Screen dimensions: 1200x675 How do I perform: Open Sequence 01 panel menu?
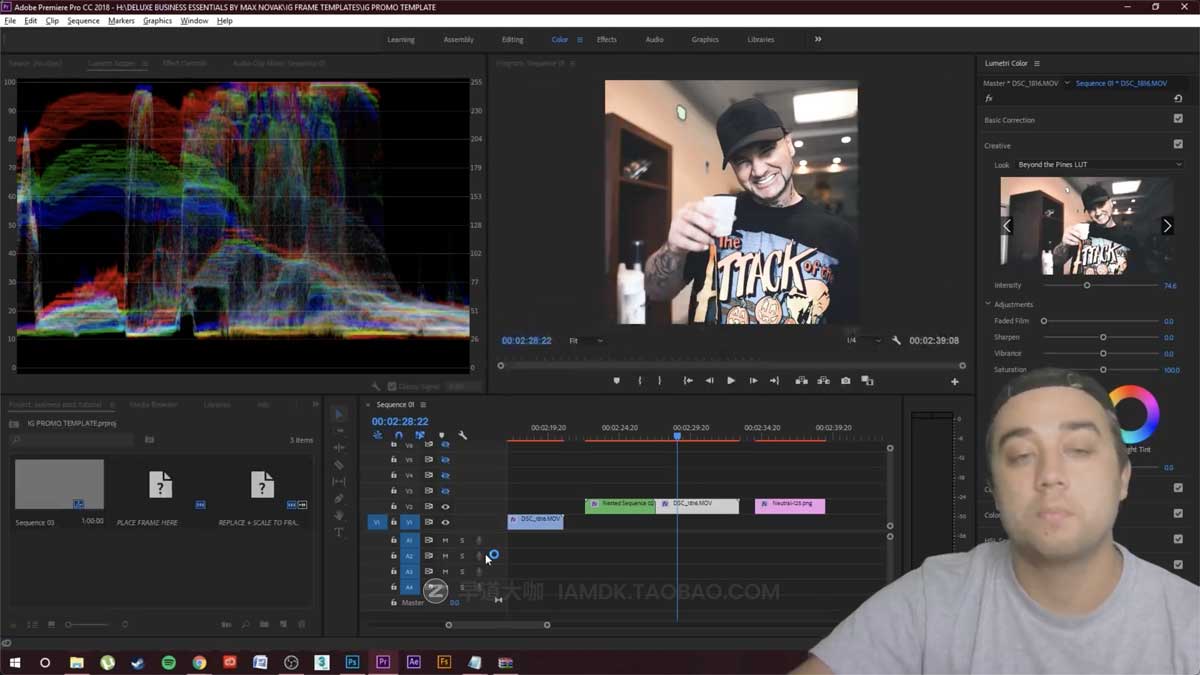click(x=423, y=405)
